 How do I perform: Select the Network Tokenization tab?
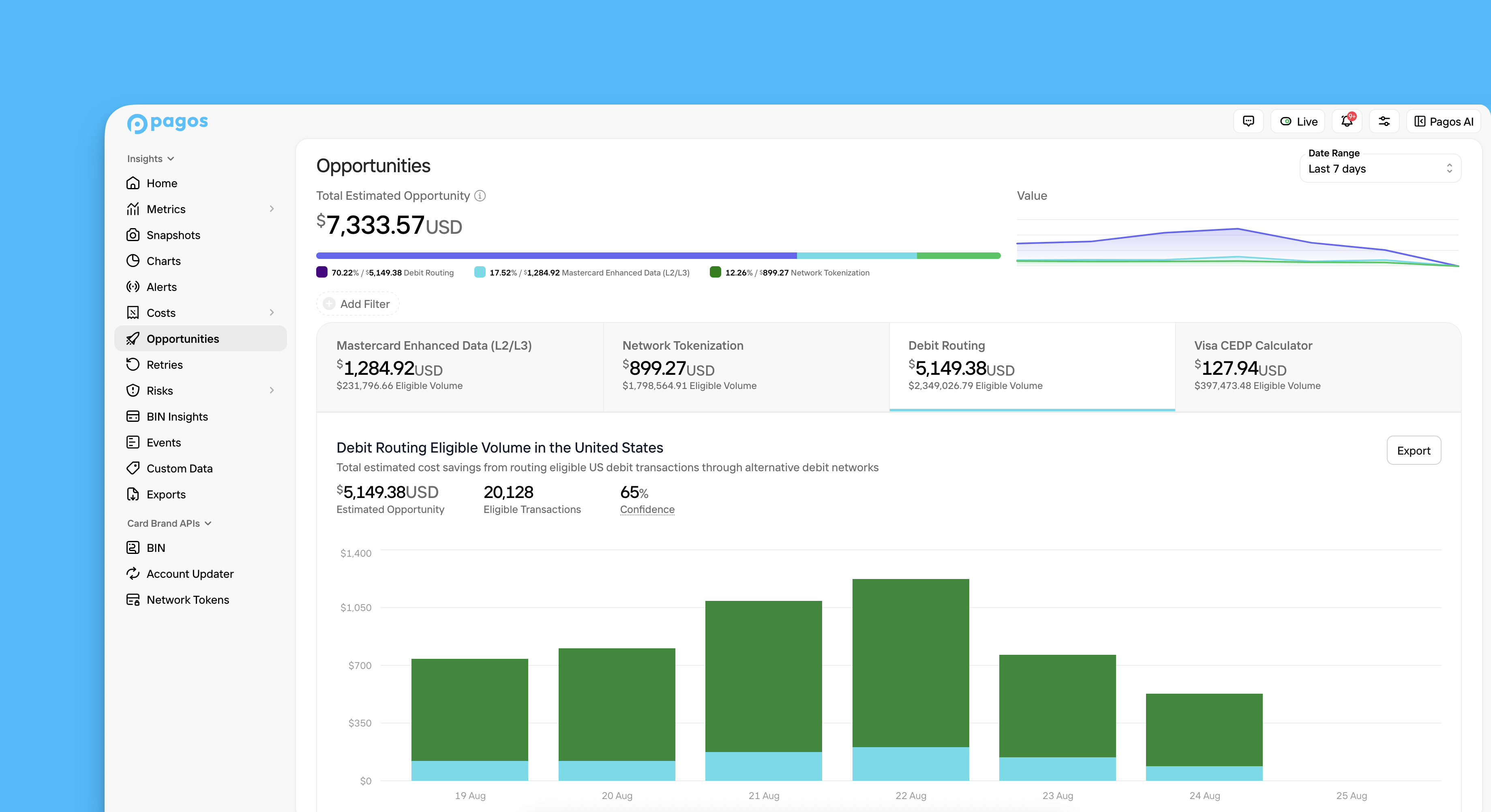[746, 367]
